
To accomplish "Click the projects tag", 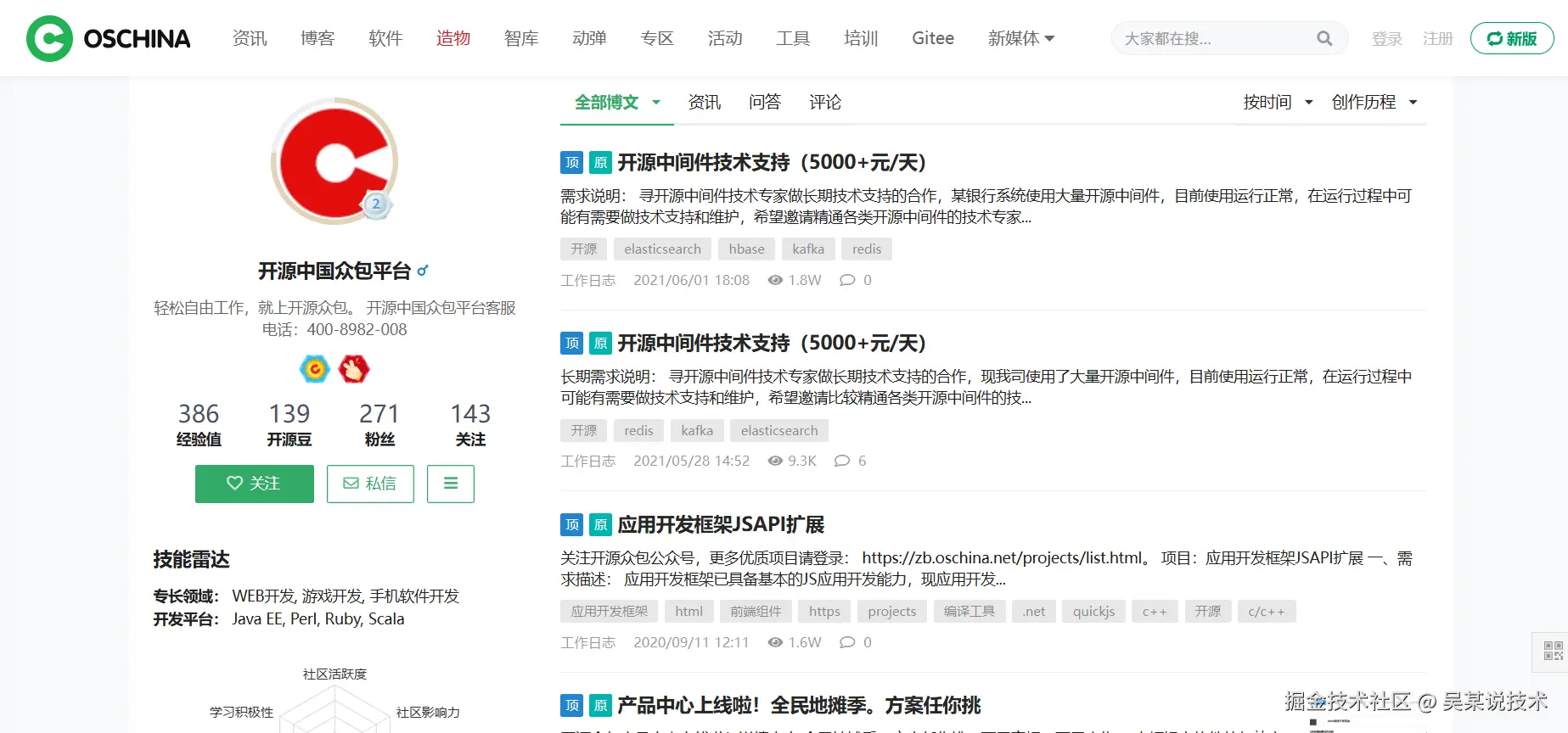I will 892,612.
